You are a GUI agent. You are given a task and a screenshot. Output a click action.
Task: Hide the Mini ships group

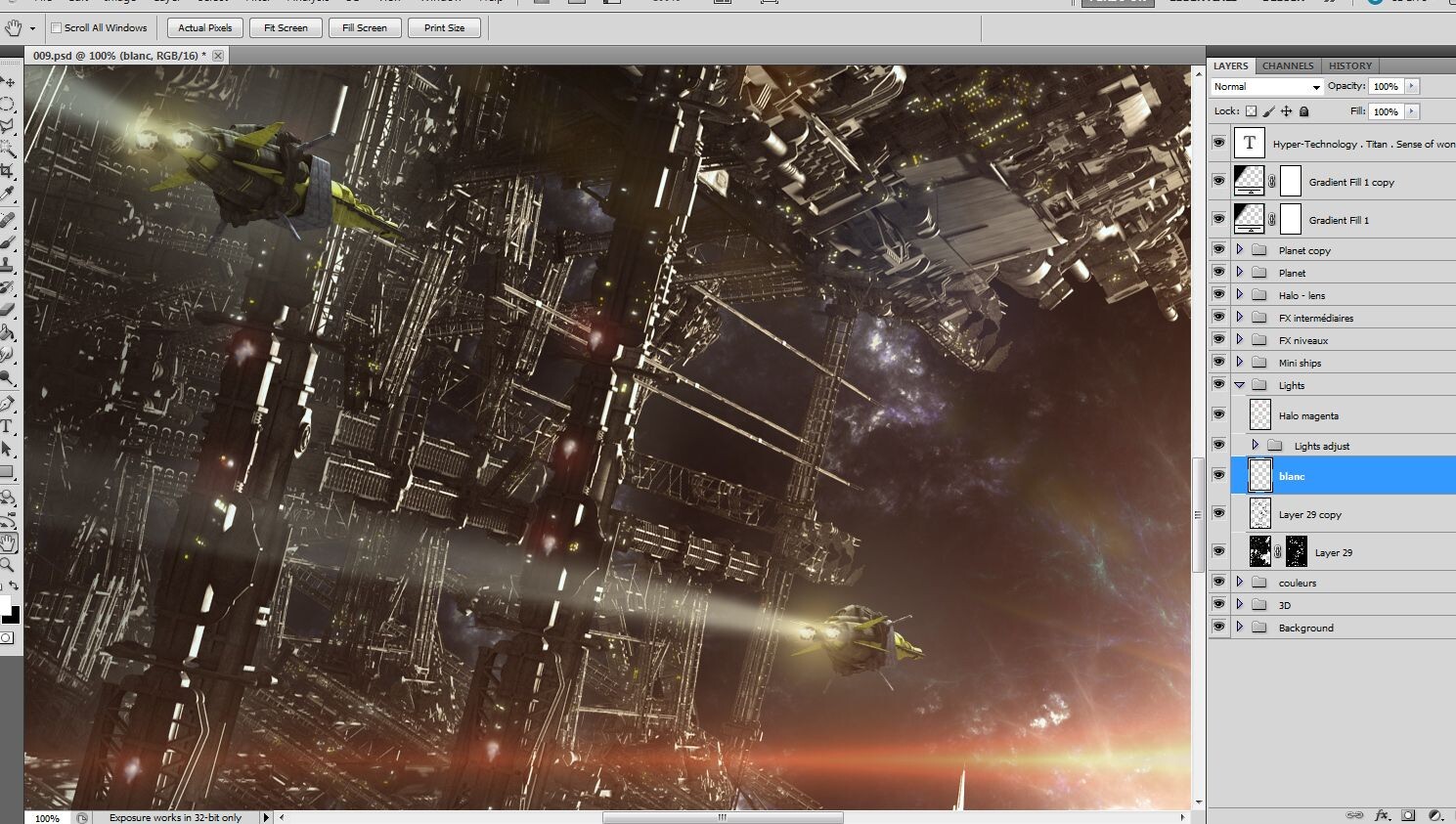point(1218,362)
